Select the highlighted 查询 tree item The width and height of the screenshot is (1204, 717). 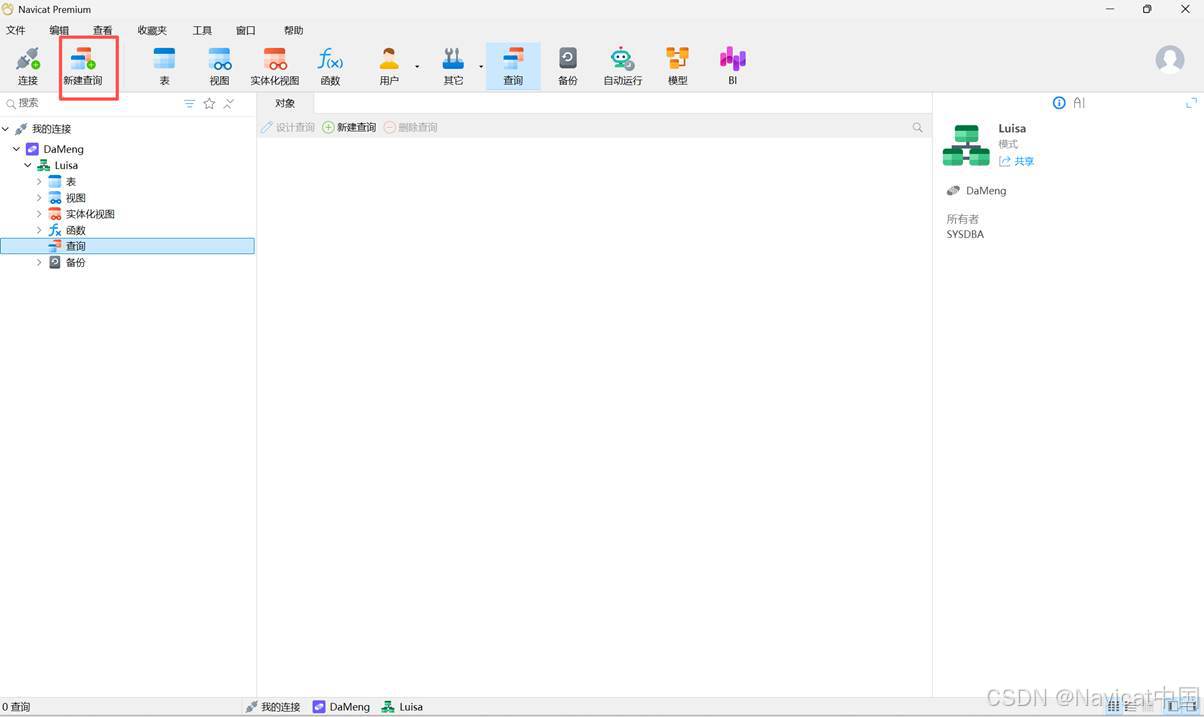click(x=127, y=246)
